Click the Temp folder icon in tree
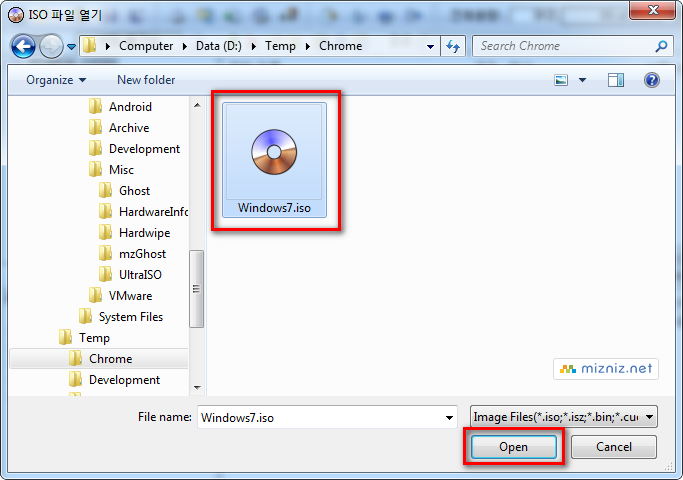This screenshot has height=480, width=683. (x=65, y=338)
